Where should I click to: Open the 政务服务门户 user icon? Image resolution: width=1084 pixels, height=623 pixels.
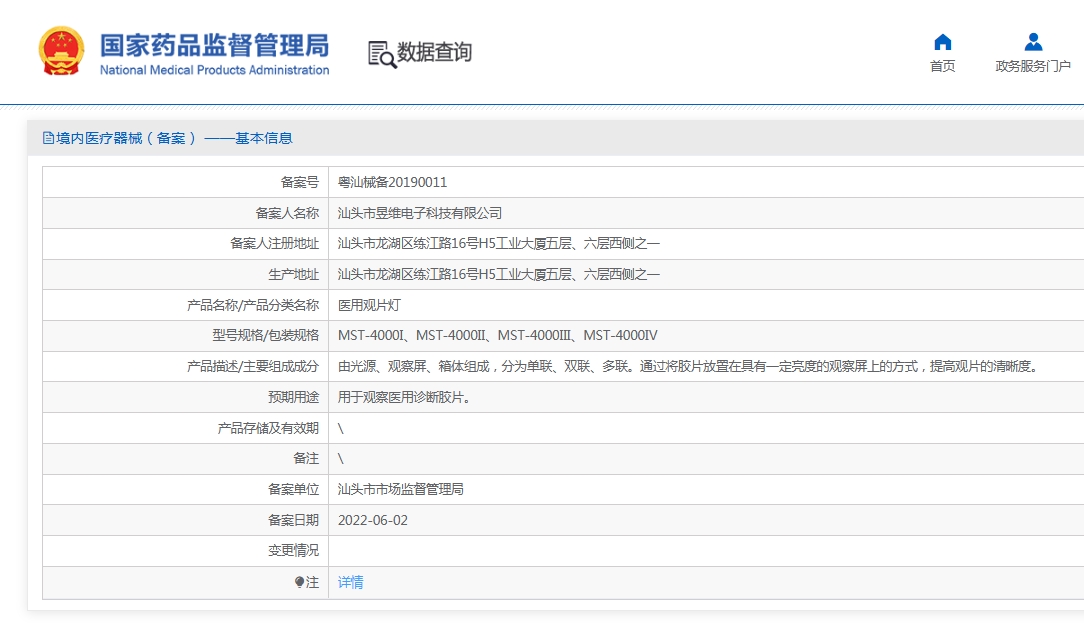pyautogui.click(x=1033, y=42)
